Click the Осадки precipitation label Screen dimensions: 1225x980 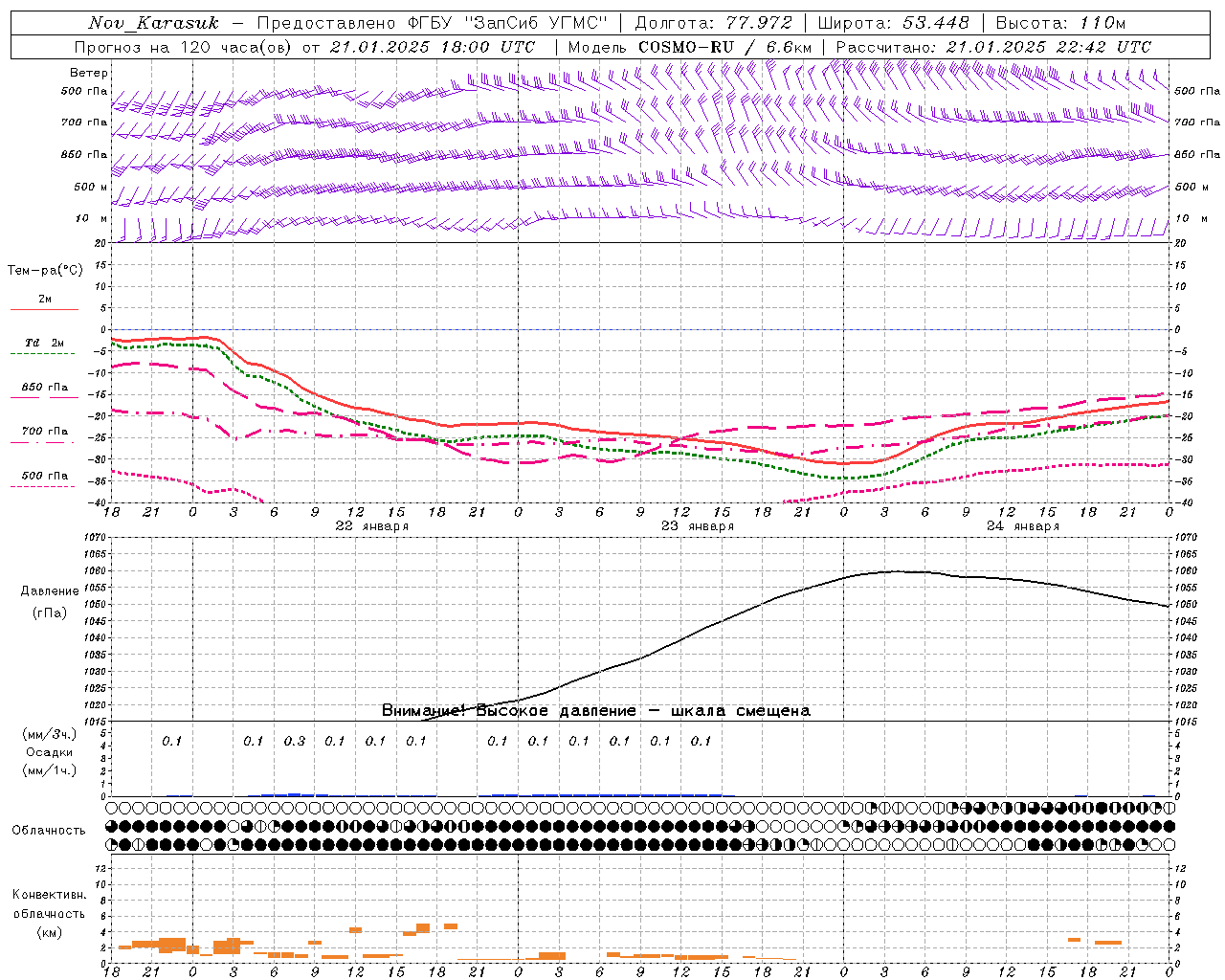tap(50, 752)
